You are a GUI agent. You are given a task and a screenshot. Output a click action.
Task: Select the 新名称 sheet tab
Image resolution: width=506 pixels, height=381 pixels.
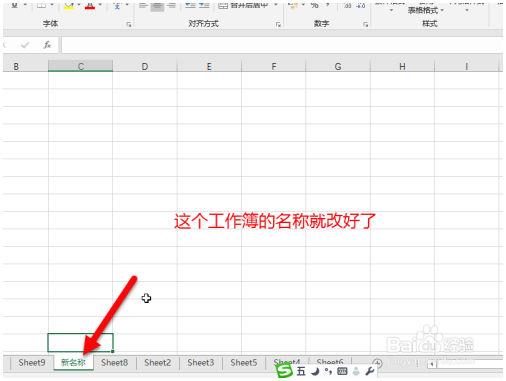pyautogui.click(x=73, y=362)
